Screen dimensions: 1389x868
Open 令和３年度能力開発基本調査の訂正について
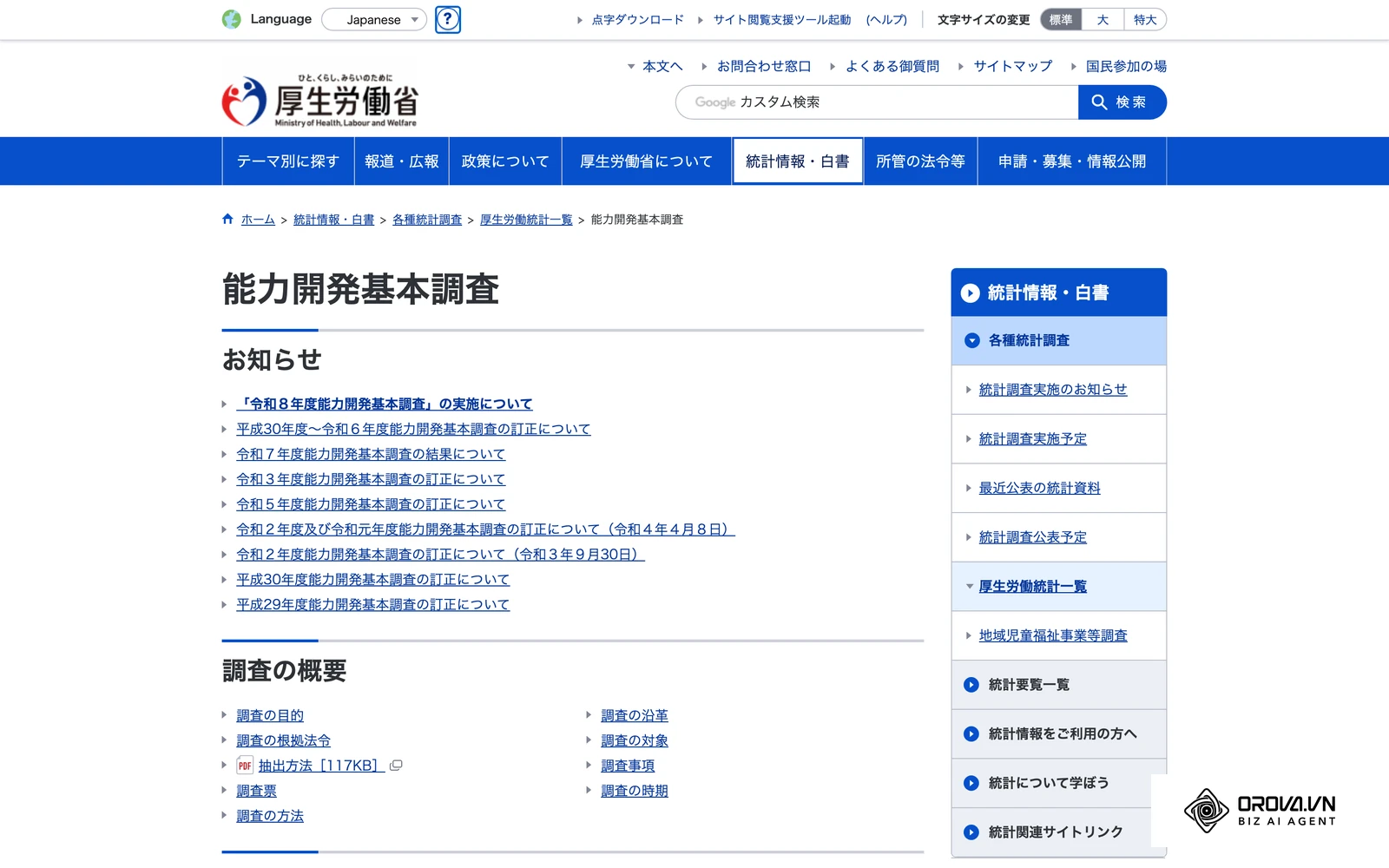[x=371, y=479]
